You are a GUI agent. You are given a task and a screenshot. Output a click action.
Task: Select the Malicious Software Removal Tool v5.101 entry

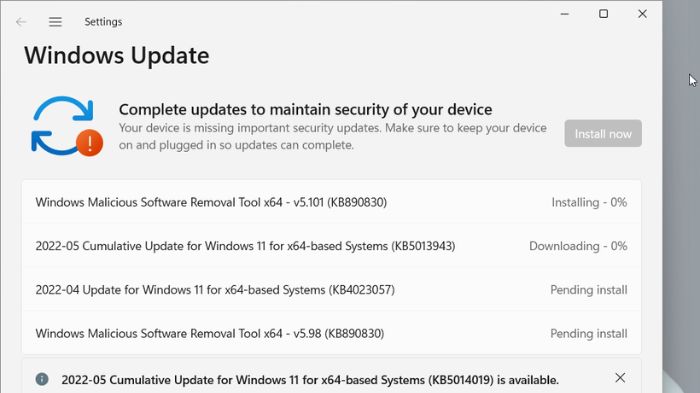coord(331,202)
